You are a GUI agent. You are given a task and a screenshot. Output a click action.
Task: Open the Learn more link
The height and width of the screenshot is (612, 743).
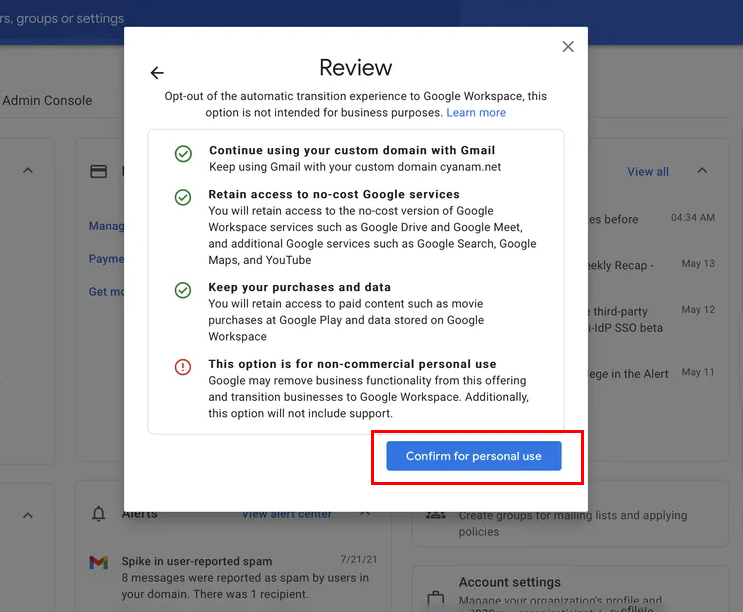[476, 113]
